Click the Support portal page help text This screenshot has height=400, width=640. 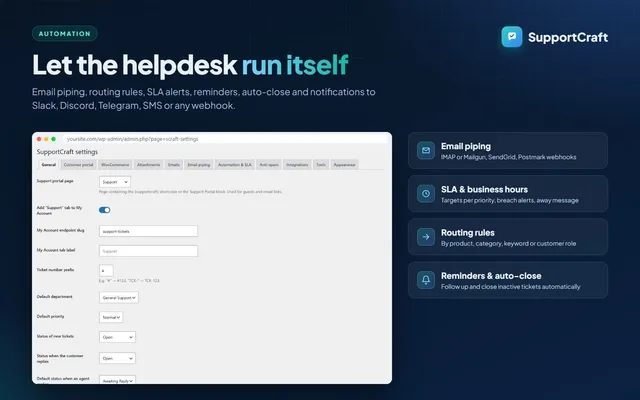click(x=191, y=191)
